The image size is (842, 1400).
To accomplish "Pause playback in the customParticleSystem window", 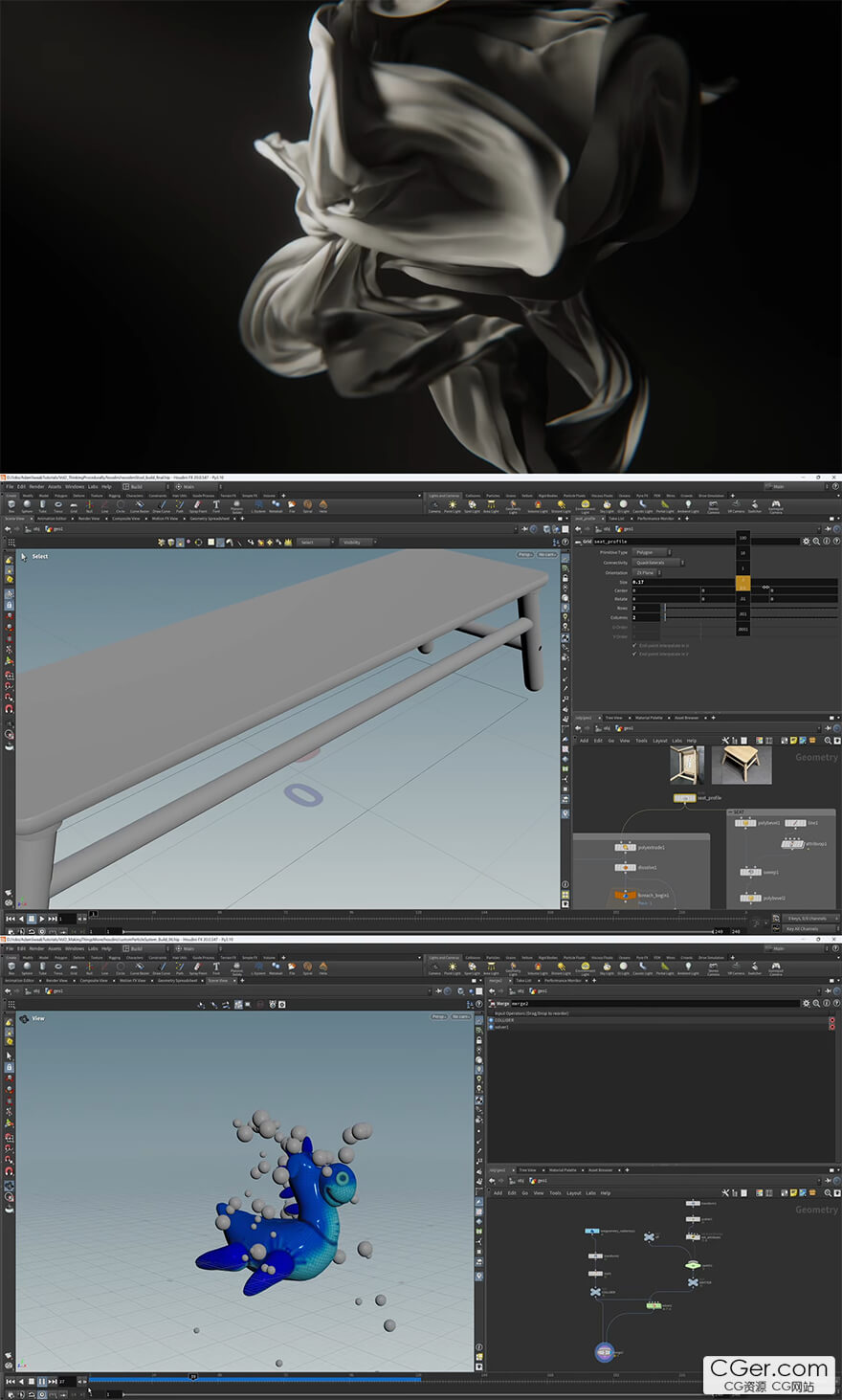I will tap(41, 1382).
